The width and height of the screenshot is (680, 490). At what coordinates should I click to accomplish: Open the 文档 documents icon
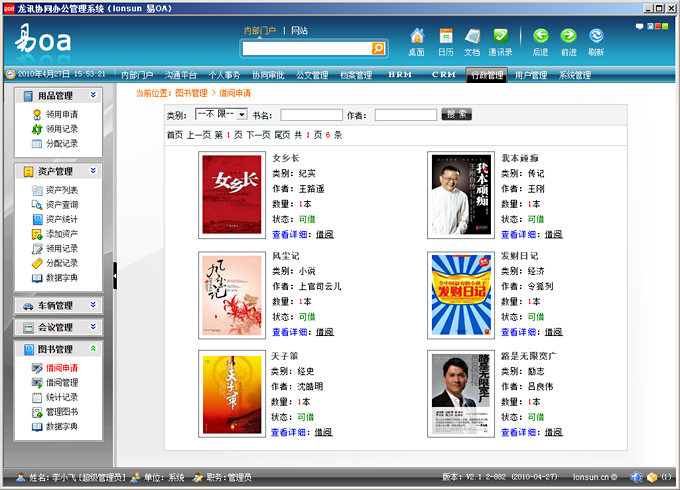(x=472, y=36)
